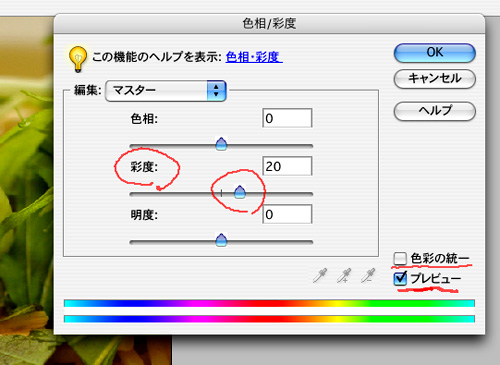This screenshot has width=500, height=365.
Task: Open the 編集 マスター dropdown
Action: pos(166,91)
